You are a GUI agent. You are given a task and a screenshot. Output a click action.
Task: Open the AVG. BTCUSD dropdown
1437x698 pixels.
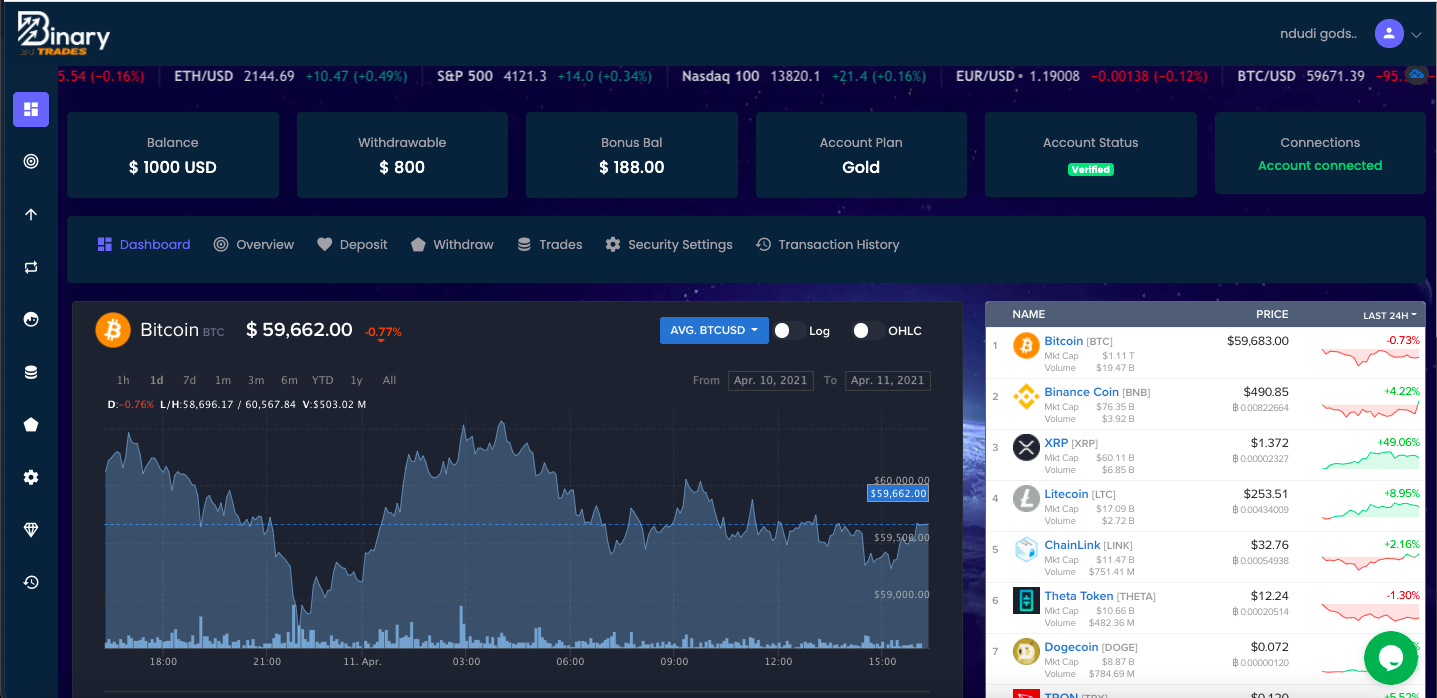click(x=714, y=331)
